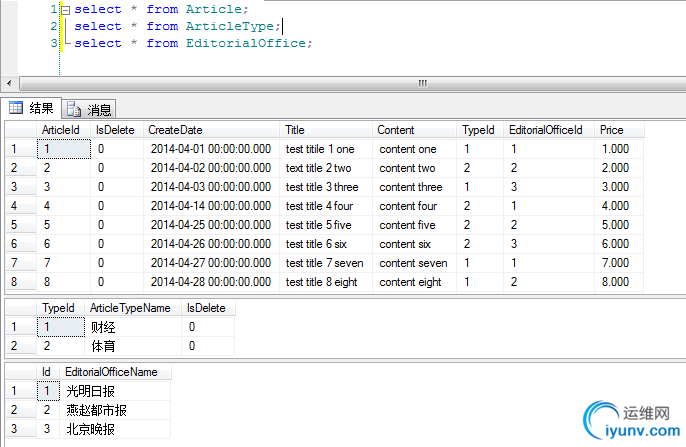
Task: Select price cell 6.000
Action: tap(619, 244)
